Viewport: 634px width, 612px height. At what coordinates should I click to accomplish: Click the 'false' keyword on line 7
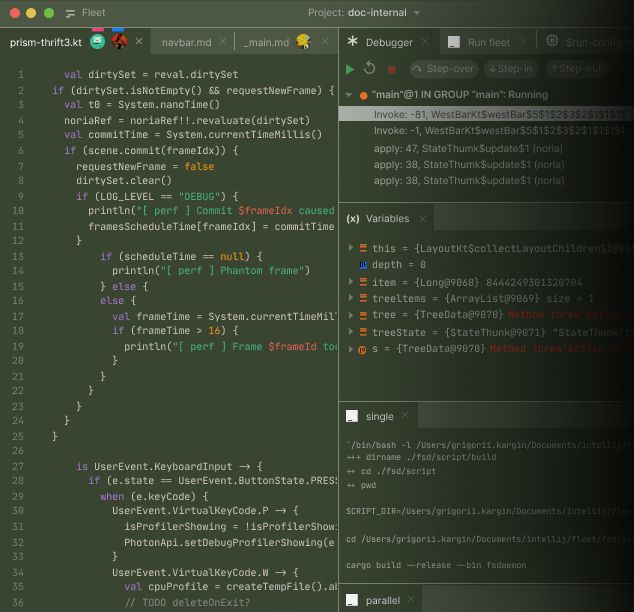coord(199,167)
